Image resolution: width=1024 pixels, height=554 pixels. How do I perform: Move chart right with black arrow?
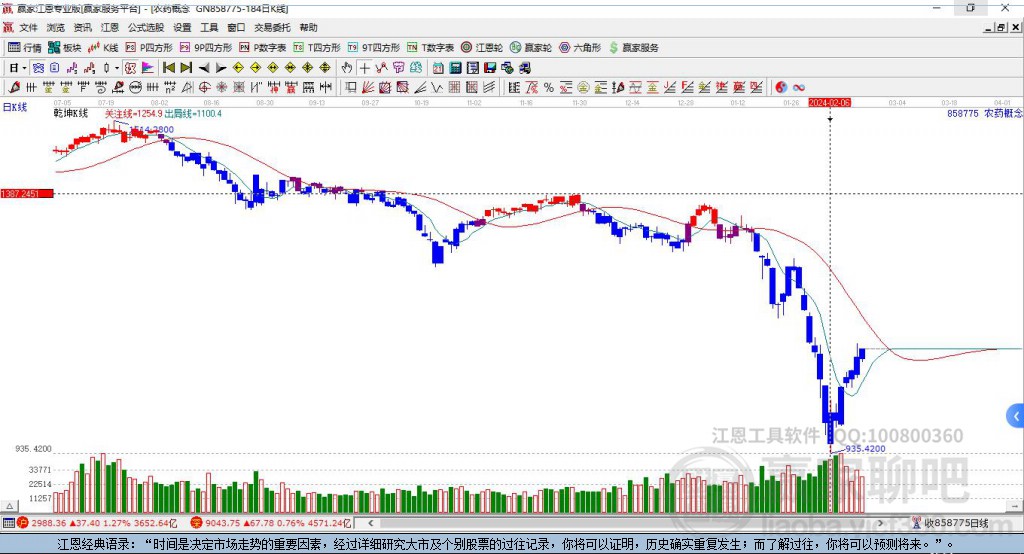(221, 68)
